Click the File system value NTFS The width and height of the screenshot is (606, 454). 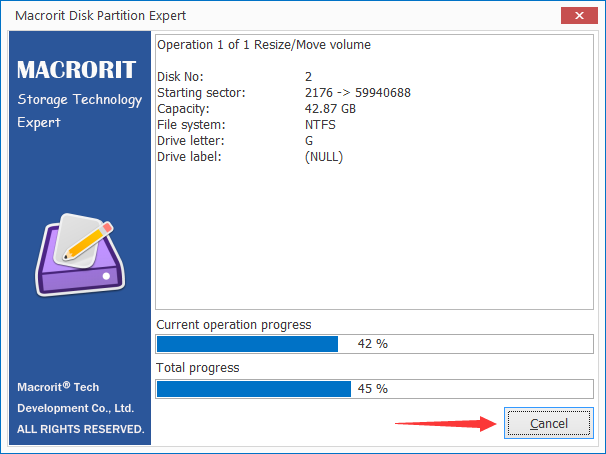[x=320, y=125]
